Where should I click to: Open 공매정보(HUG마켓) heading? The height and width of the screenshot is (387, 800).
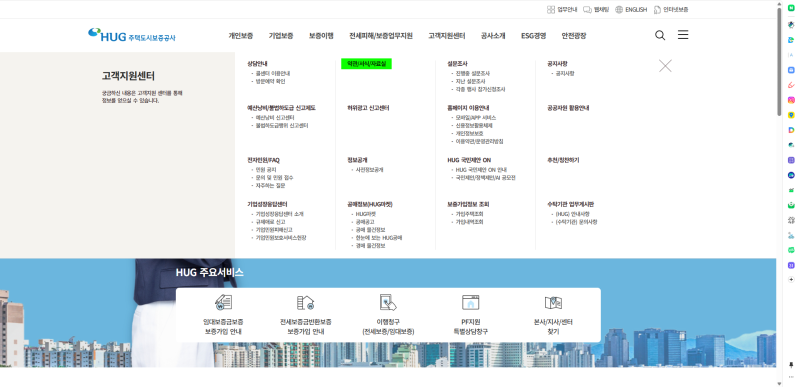pyautogui.click(x=370, y=204)
